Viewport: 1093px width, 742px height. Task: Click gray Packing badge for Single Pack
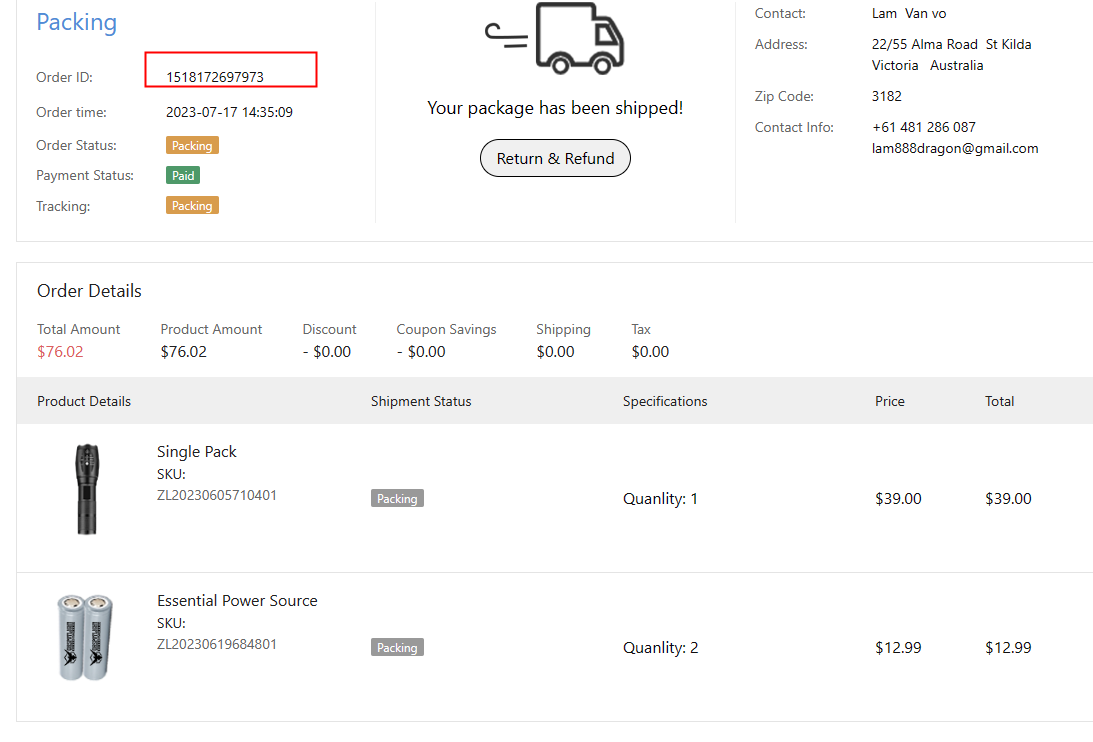point(397,498)
